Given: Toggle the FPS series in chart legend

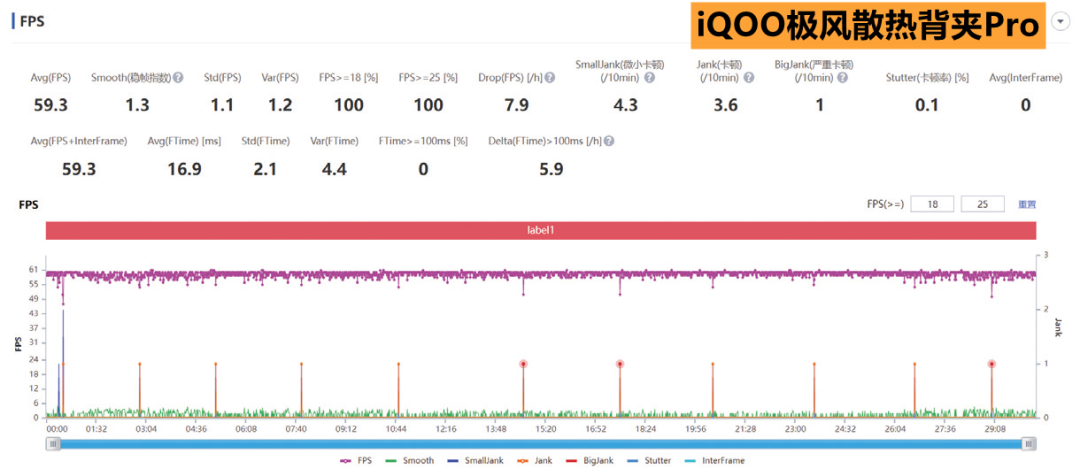Looking at the screenshot, I should 355,460.
